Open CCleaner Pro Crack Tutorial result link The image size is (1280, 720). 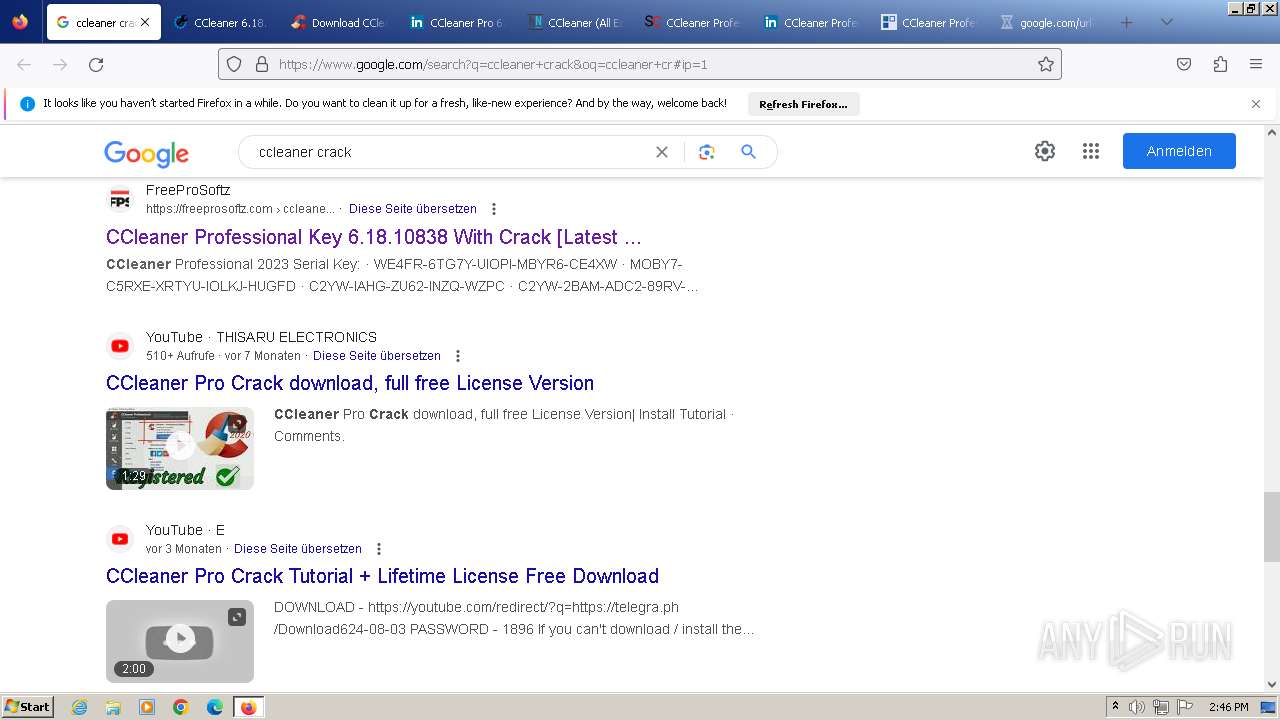[382, 576]
